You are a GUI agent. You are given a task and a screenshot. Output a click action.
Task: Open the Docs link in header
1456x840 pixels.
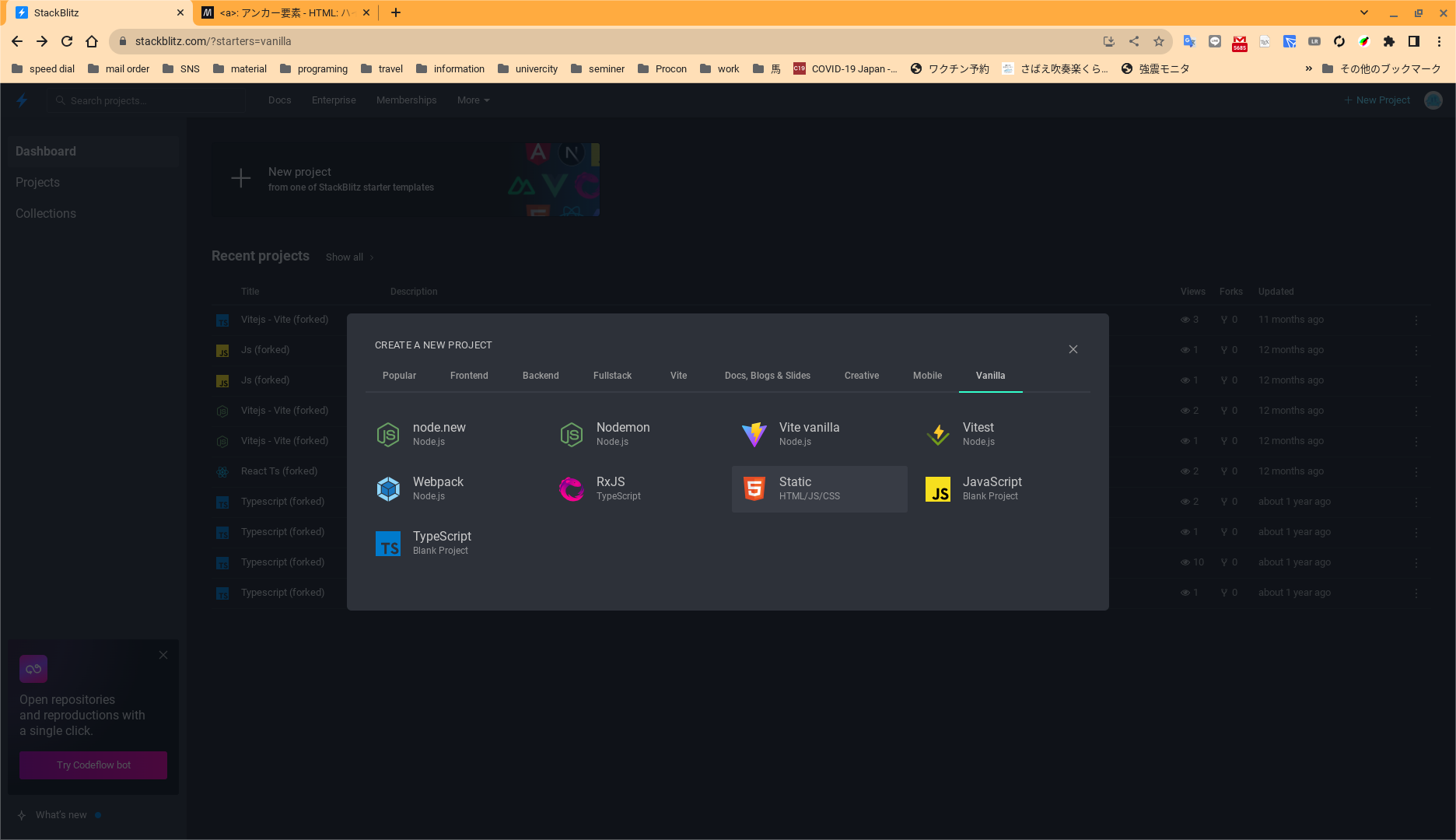pyautogui.click(x=279, y=100)
